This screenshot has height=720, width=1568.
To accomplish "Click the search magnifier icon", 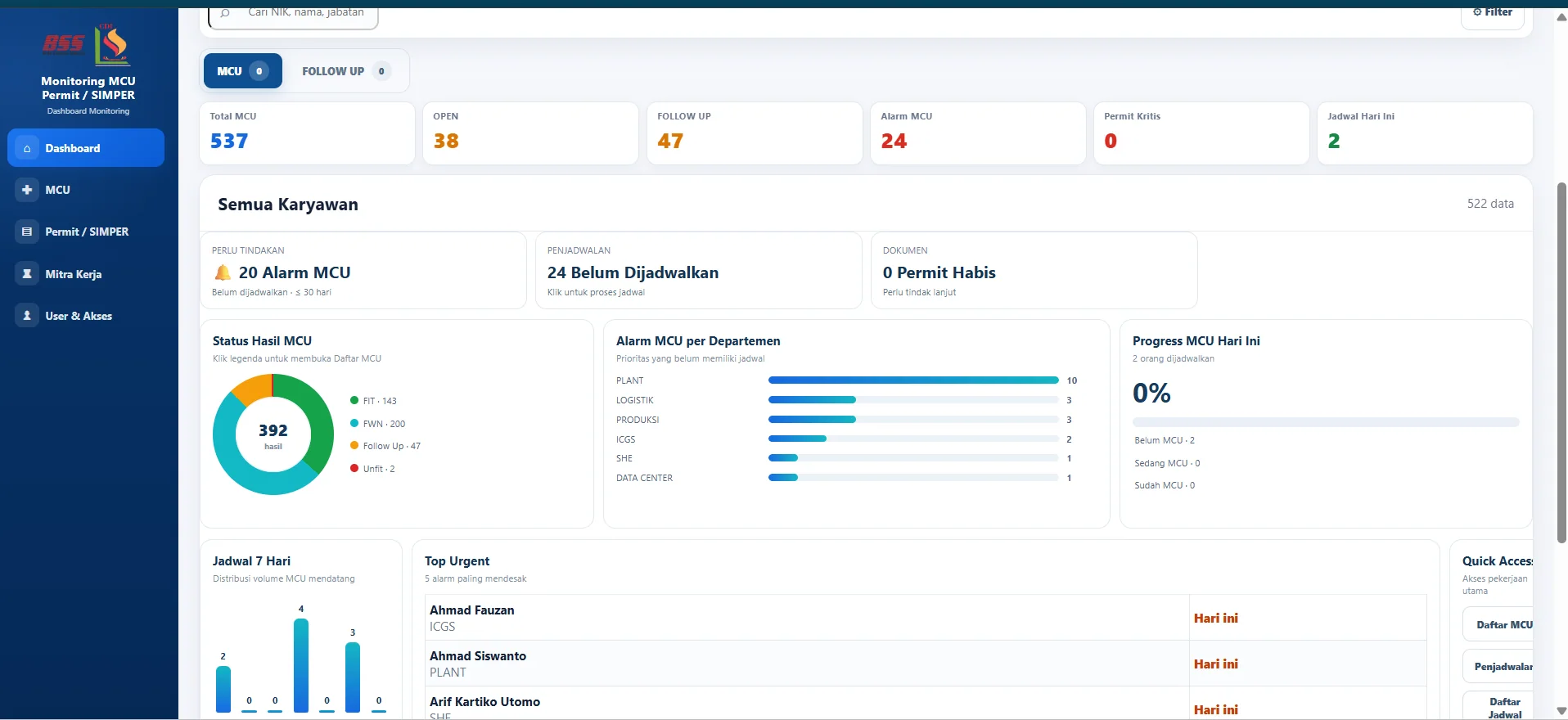I will click(225, 12).
